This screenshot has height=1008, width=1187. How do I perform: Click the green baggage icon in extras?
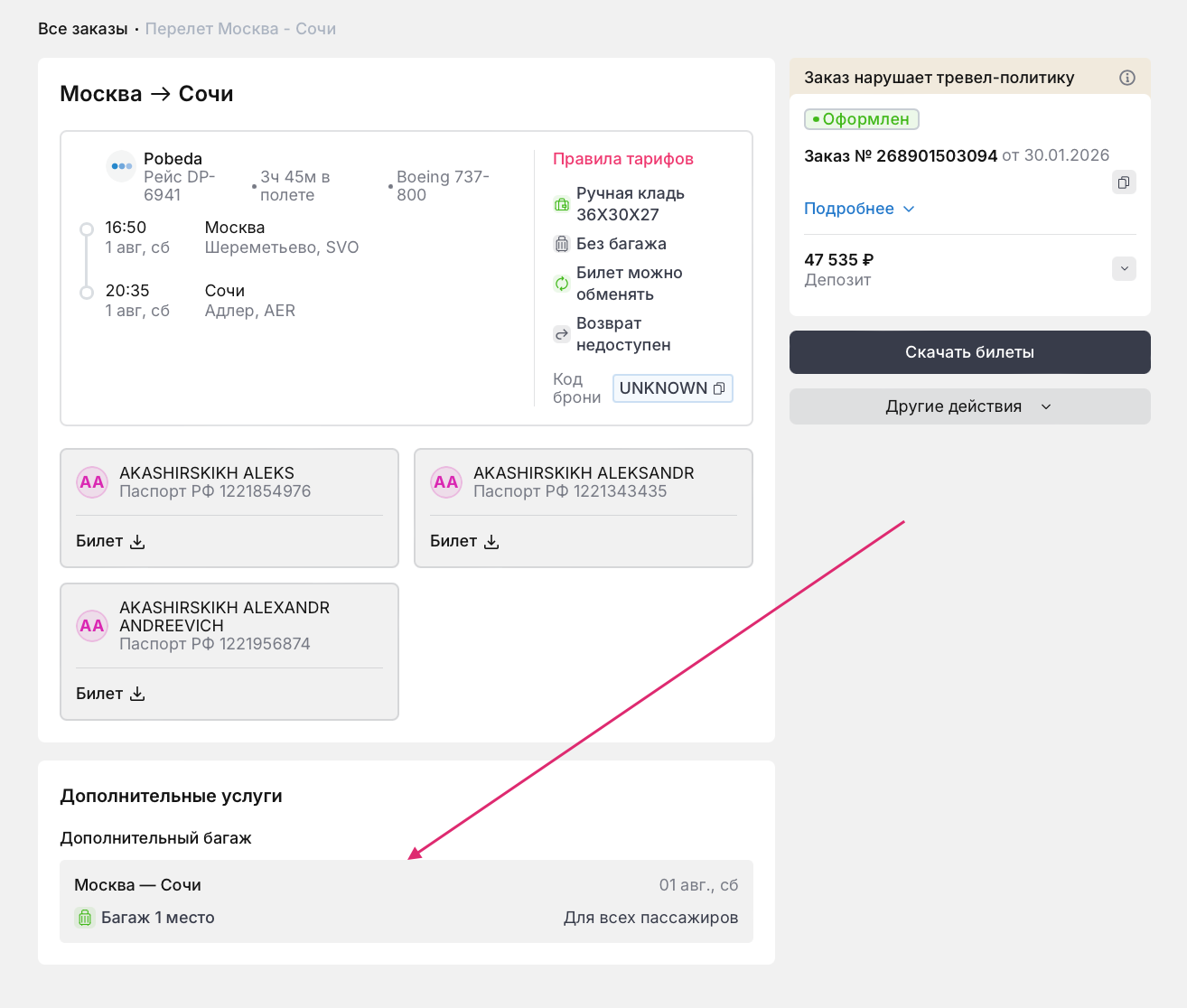point(85,918)
